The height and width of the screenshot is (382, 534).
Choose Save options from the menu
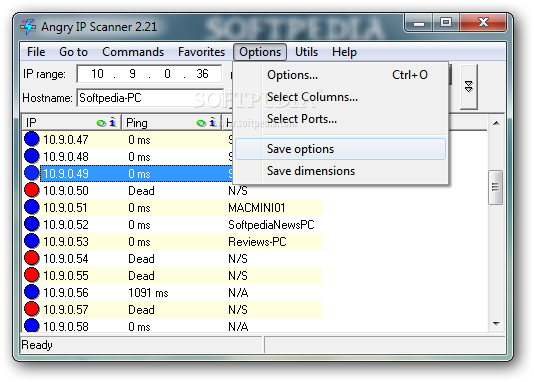tap(341, 149)
